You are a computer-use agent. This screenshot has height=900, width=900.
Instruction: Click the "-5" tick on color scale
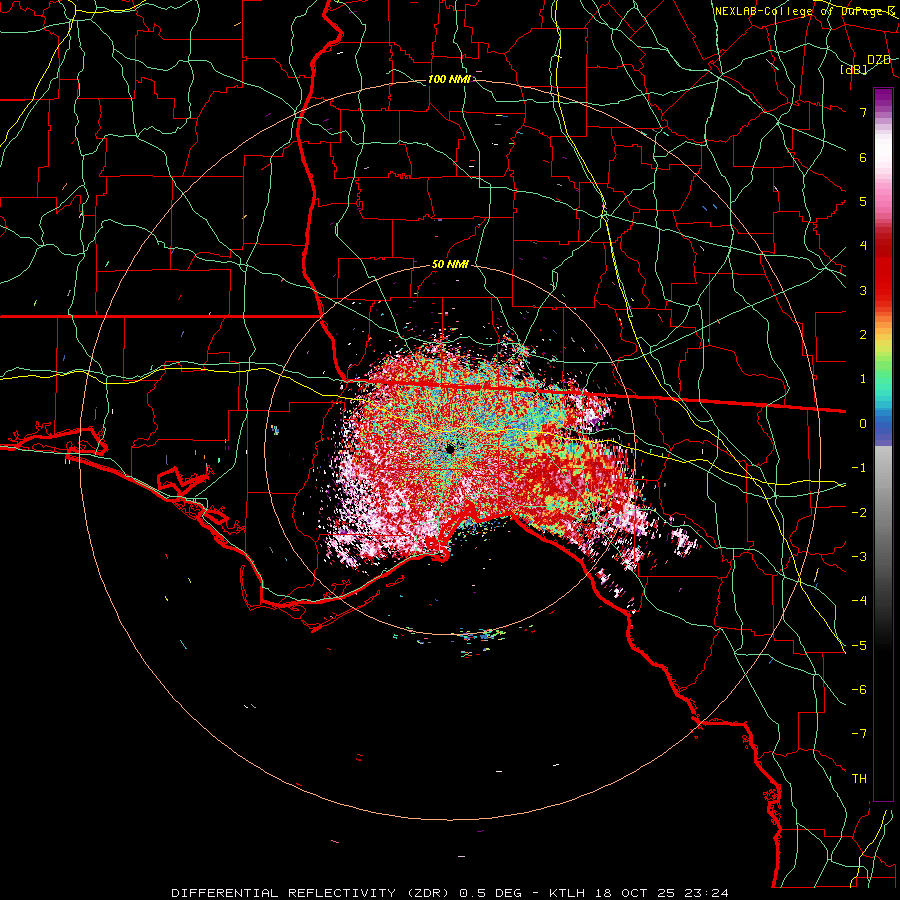coord(859,645)
